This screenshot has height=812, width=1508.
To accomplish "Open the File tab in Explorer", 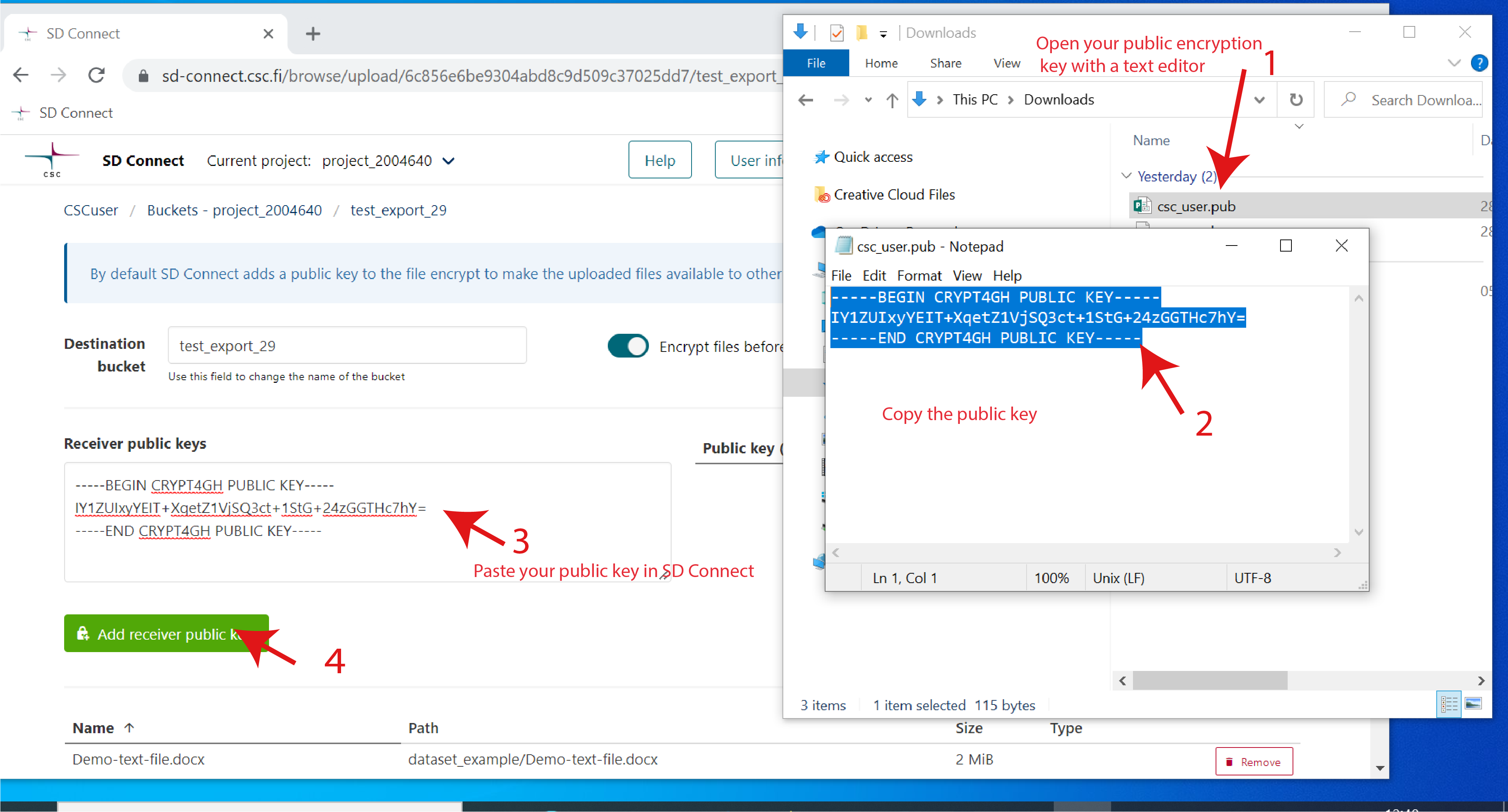I will point(815,63).
